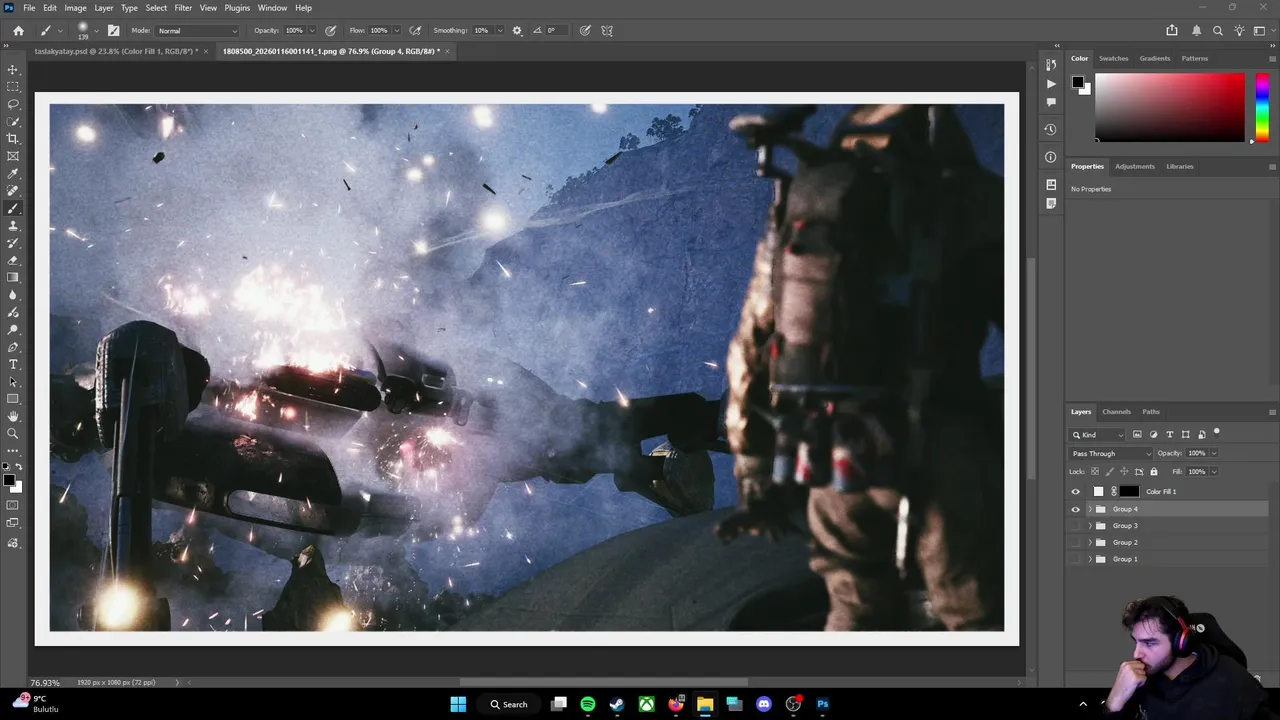Select the Clone Stamp tool

tap(13, 226)
